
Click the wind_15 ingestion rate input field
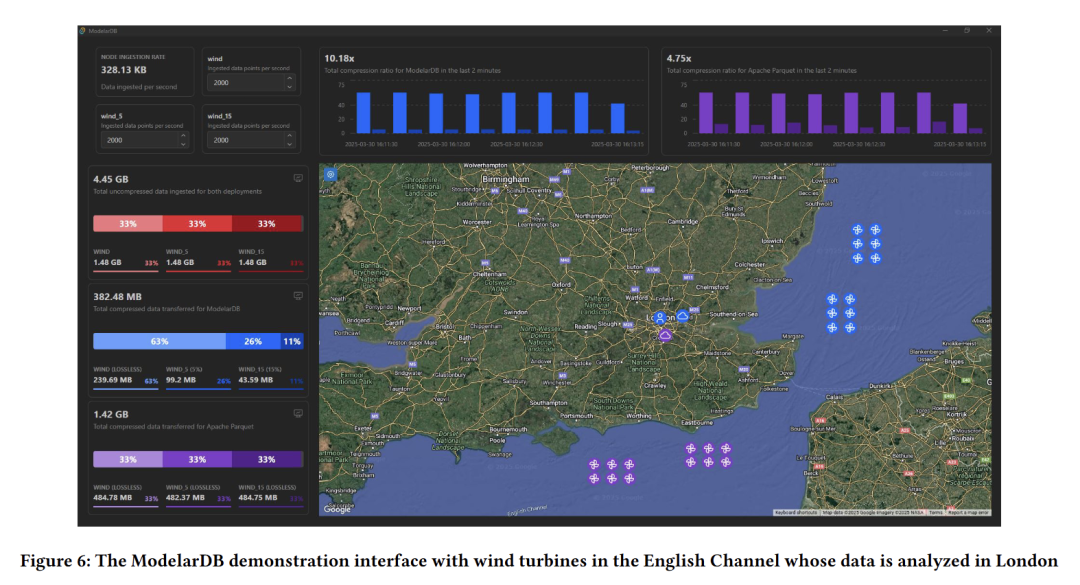251,140
